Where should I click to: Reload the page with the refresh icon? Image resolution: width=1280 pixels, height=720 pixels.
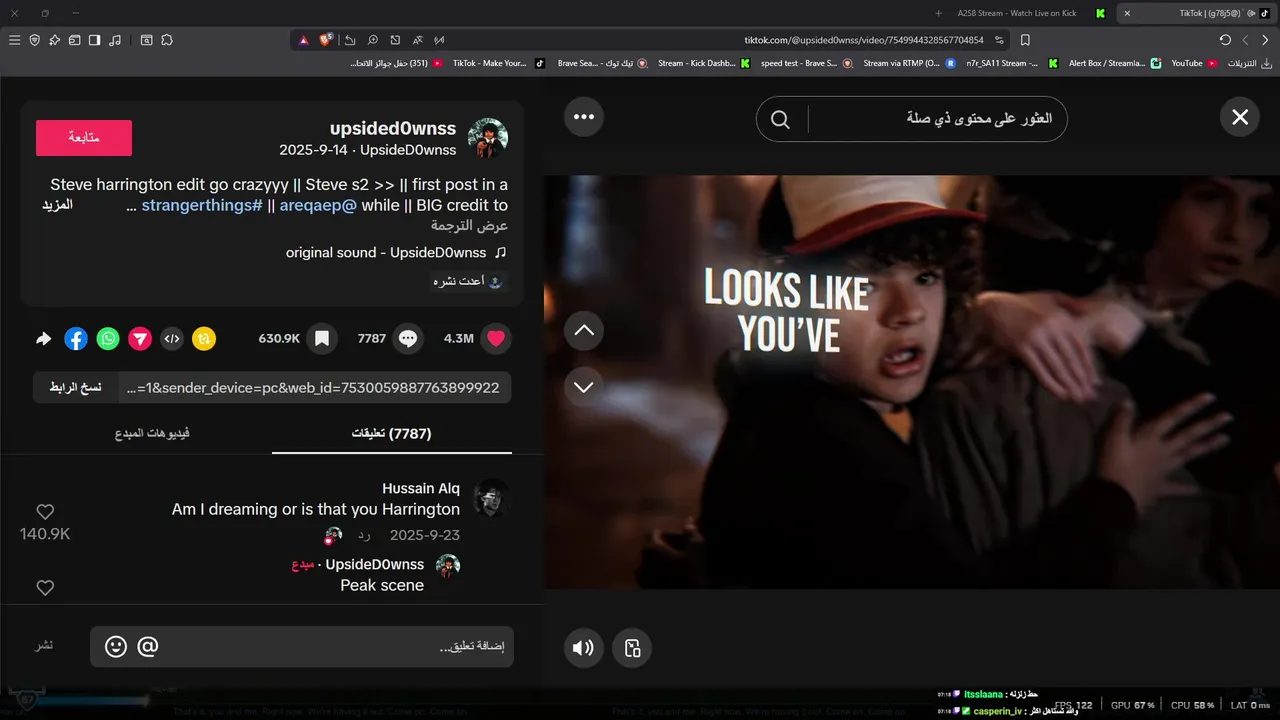[1225, 40]
